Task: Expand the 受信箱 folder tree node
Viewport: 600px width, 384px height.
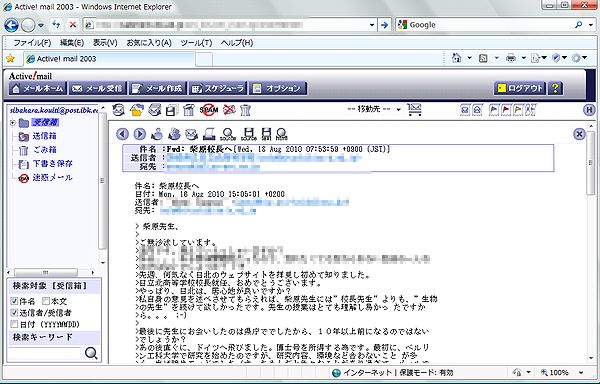Action: [x=12, y=123]
